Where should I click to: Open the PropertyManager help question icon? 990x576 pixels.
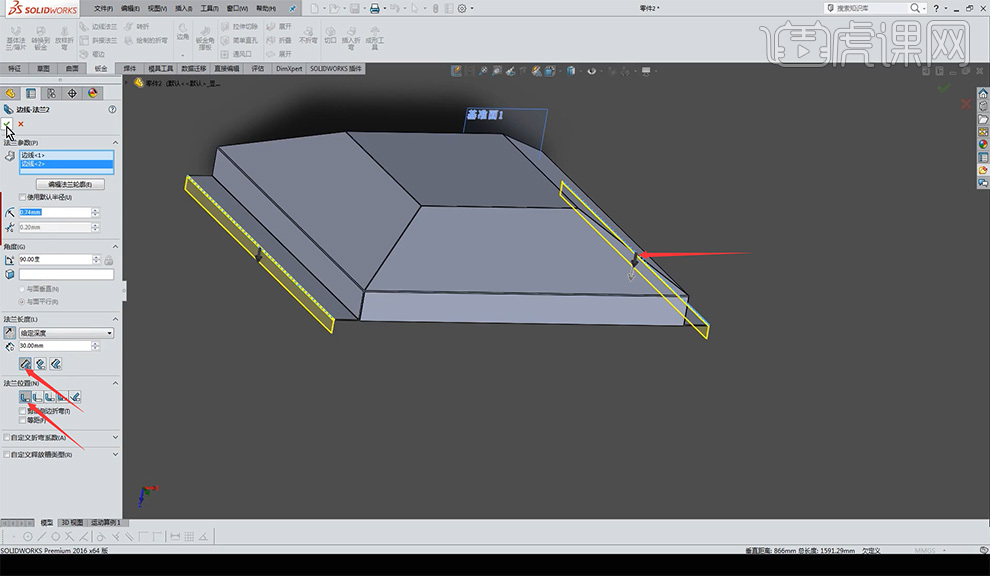click(x=111, y=109)
